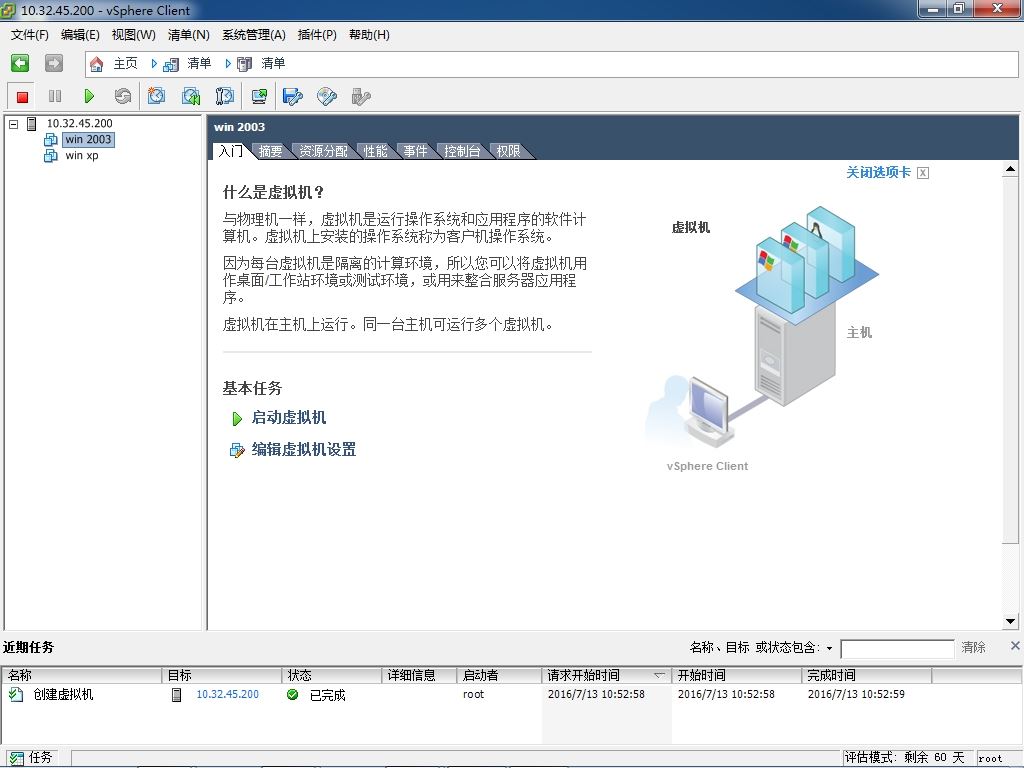Select 10.32.45.200 host in the tree
1024x768 pixels.
(80, 123)
